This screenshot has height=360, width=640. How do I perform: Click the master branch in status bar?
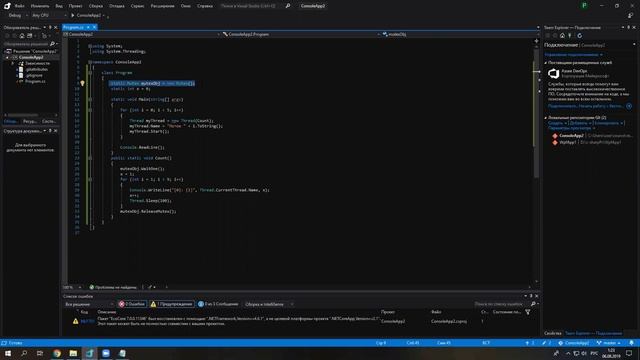pyautogui.click(x=608, y=343)
